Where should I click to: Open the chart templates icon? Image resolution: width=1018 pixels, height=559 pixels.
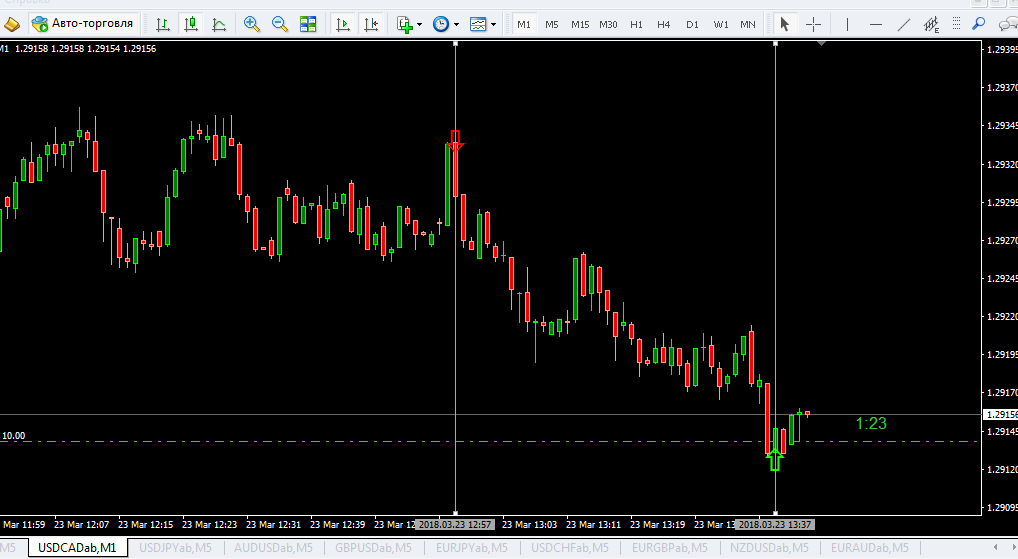[478, 25]
